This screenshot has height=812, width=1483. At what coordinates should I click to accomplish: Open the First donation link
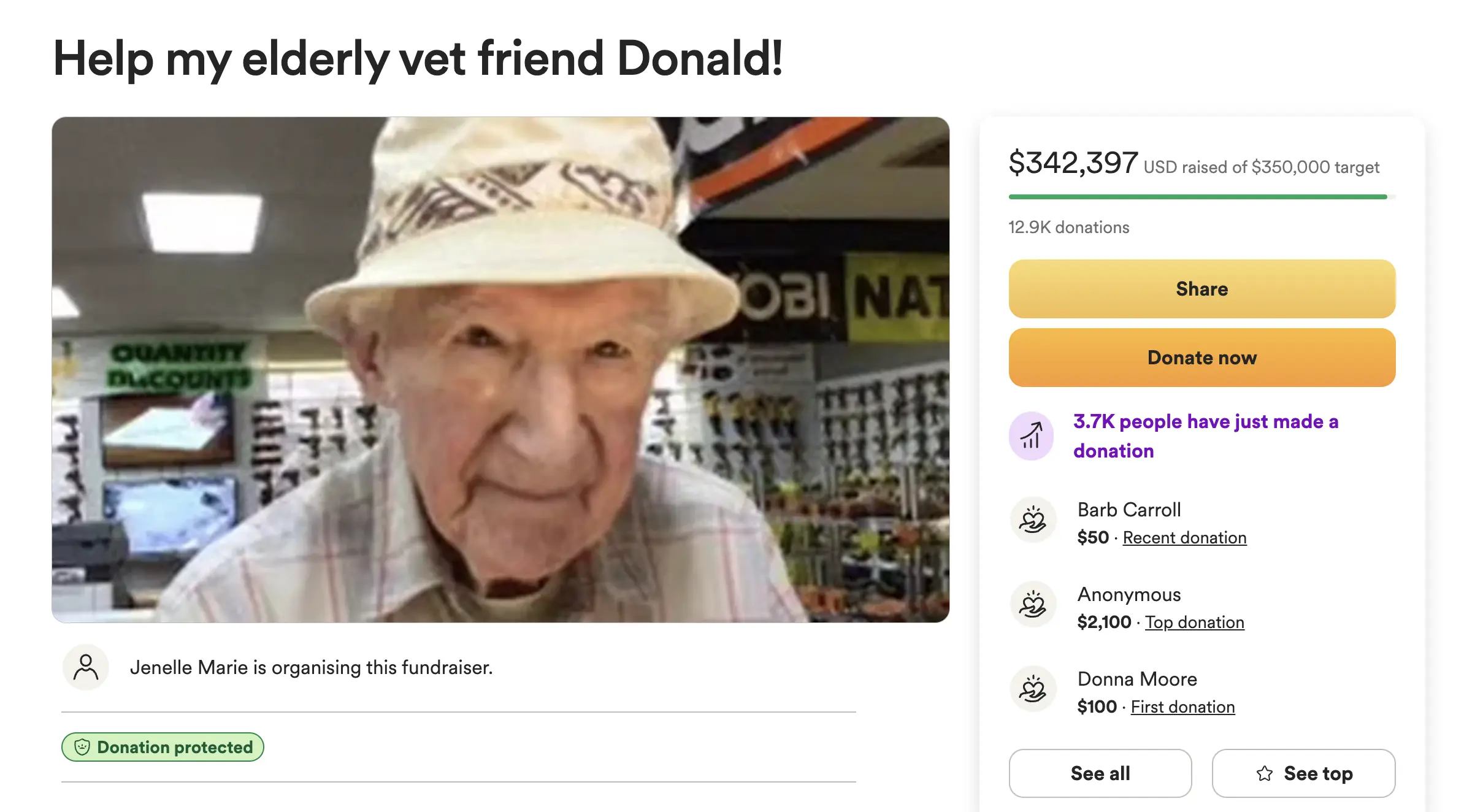pos(1182,707)
